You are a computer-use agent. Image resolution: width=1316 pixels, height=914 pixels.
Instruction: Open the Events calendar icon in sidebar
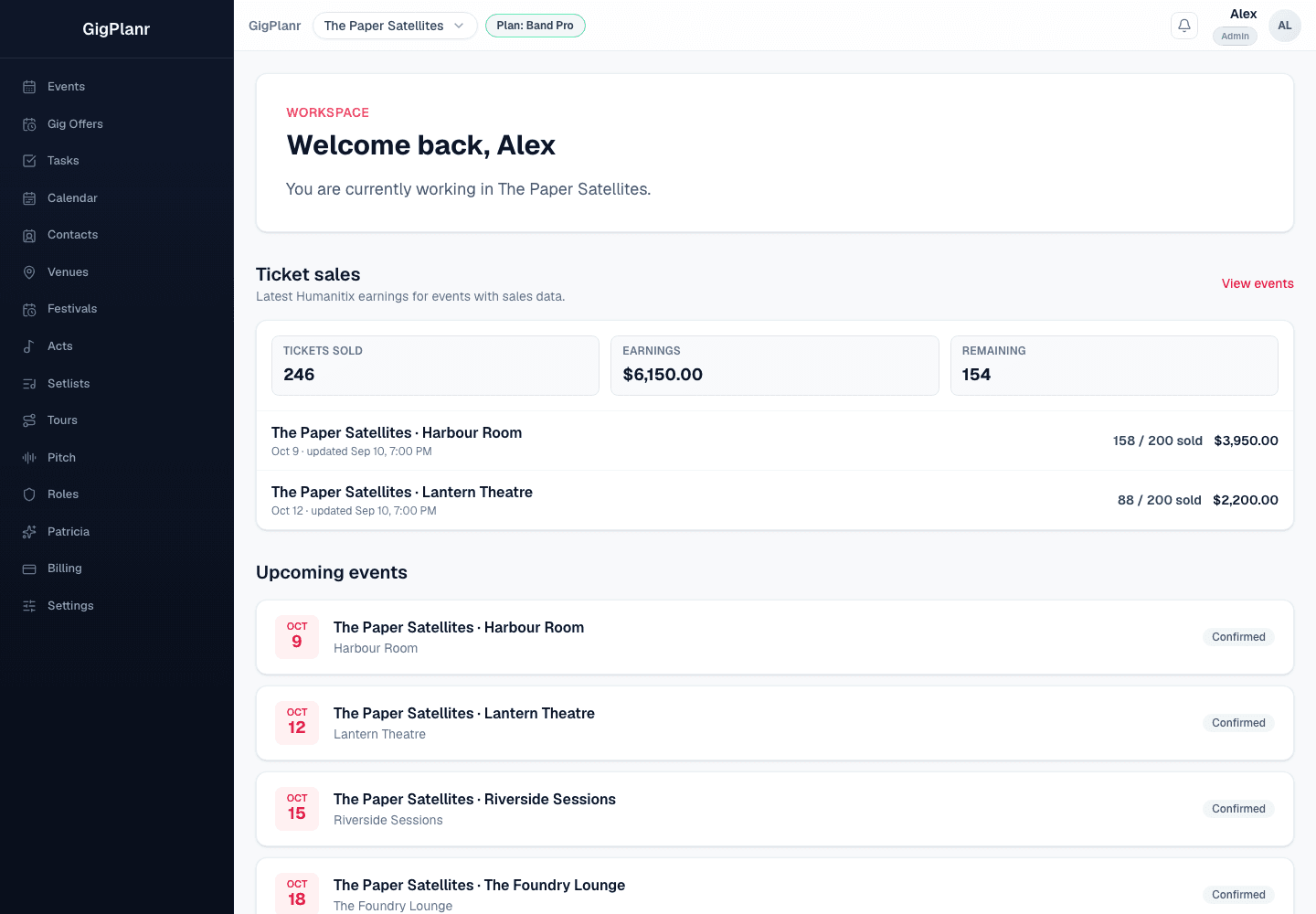(29, 87)
